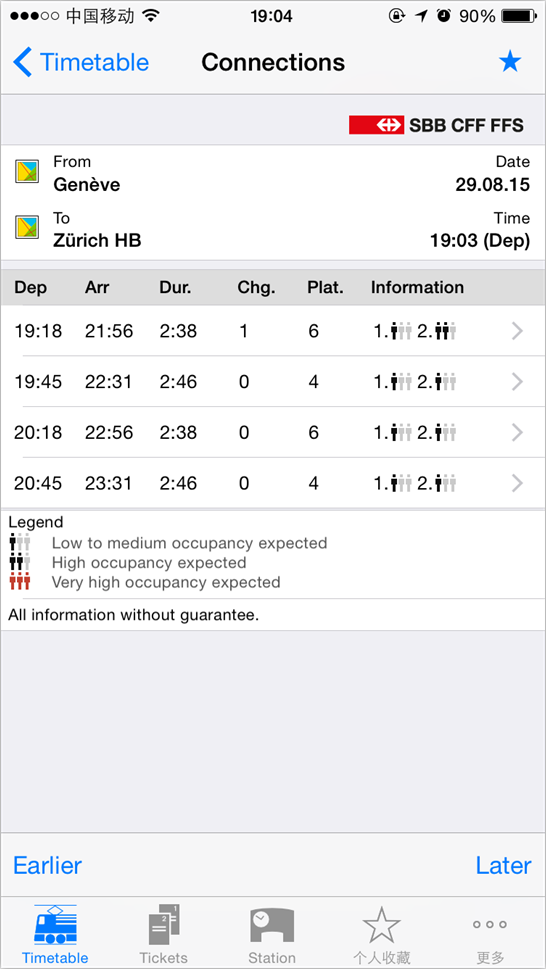
Task: Expand the 19:45 connection chevron
Action: click(518, 383)
